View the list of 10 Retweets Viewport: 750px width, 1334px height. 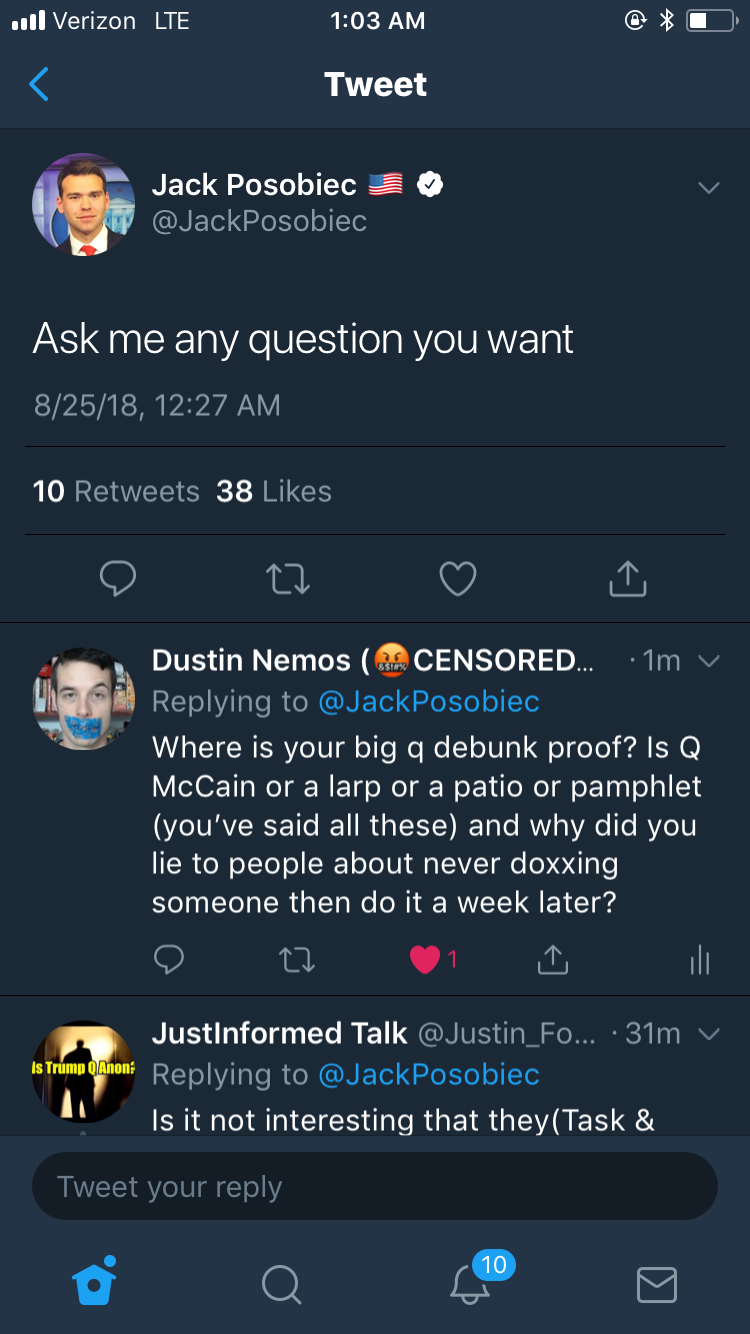[x=116, y=491]
